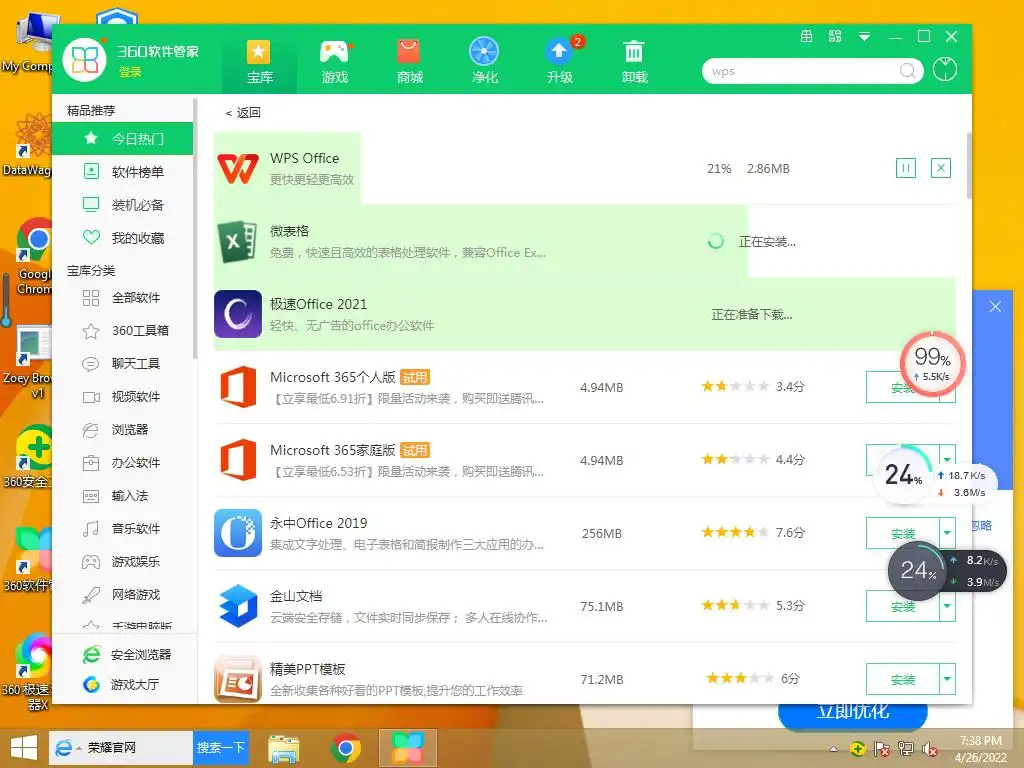Click the 金山文档 app icon
Image resolution: width=1024 pixels, height=768 pixels.
click(x=238, y=606)
